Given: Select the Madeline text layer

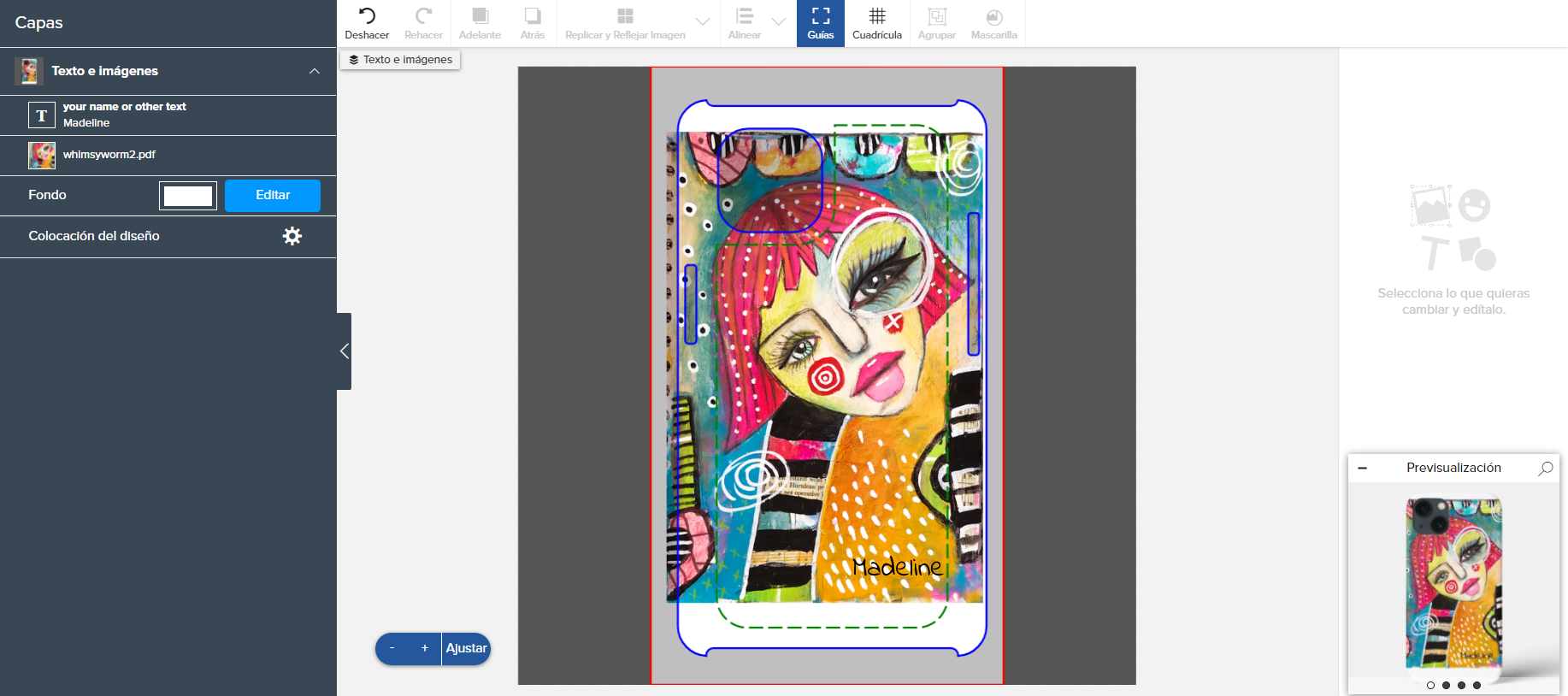Looking at the screenshot, I should coord(168,115).
